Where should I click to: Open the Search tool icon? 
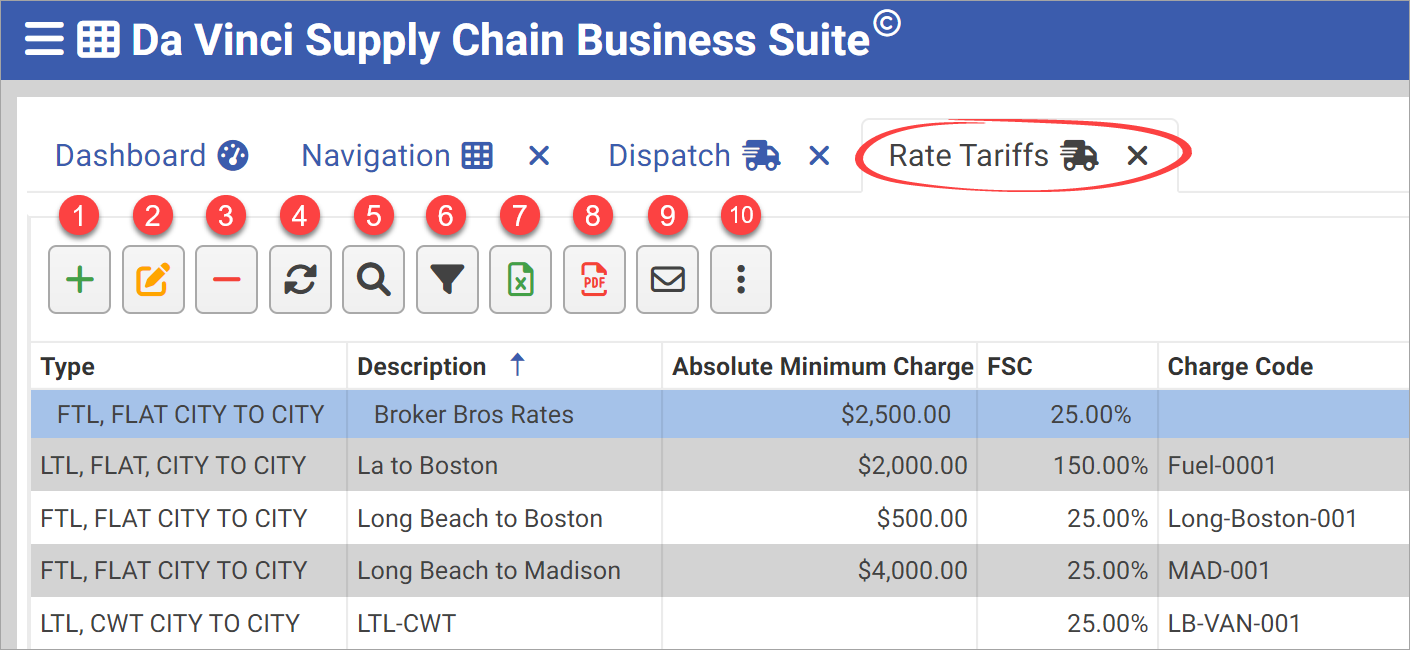[x=373, y=279]
